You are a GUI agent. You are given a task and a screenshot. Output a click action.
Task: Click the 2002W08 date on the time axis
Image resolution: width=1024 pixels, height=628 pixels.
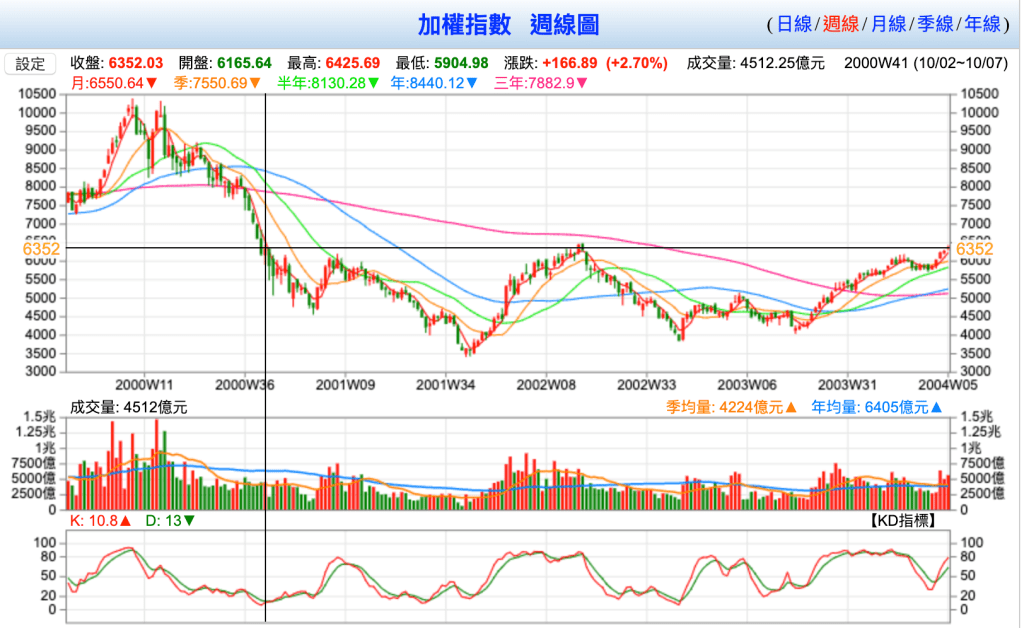[546, 384]
